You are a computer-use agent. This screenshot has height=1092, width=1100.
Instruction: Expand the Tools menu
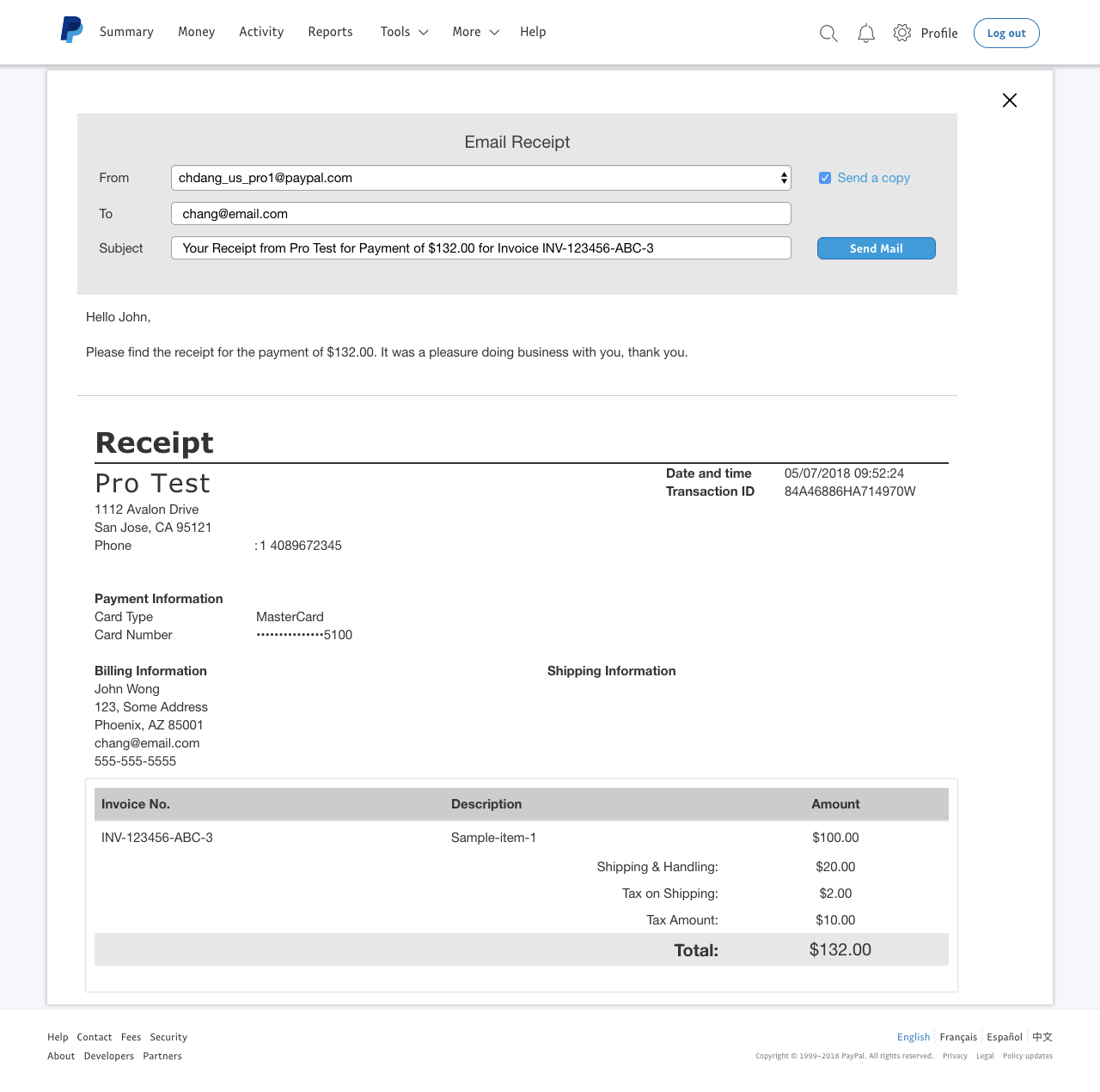[x=404, y=32]
